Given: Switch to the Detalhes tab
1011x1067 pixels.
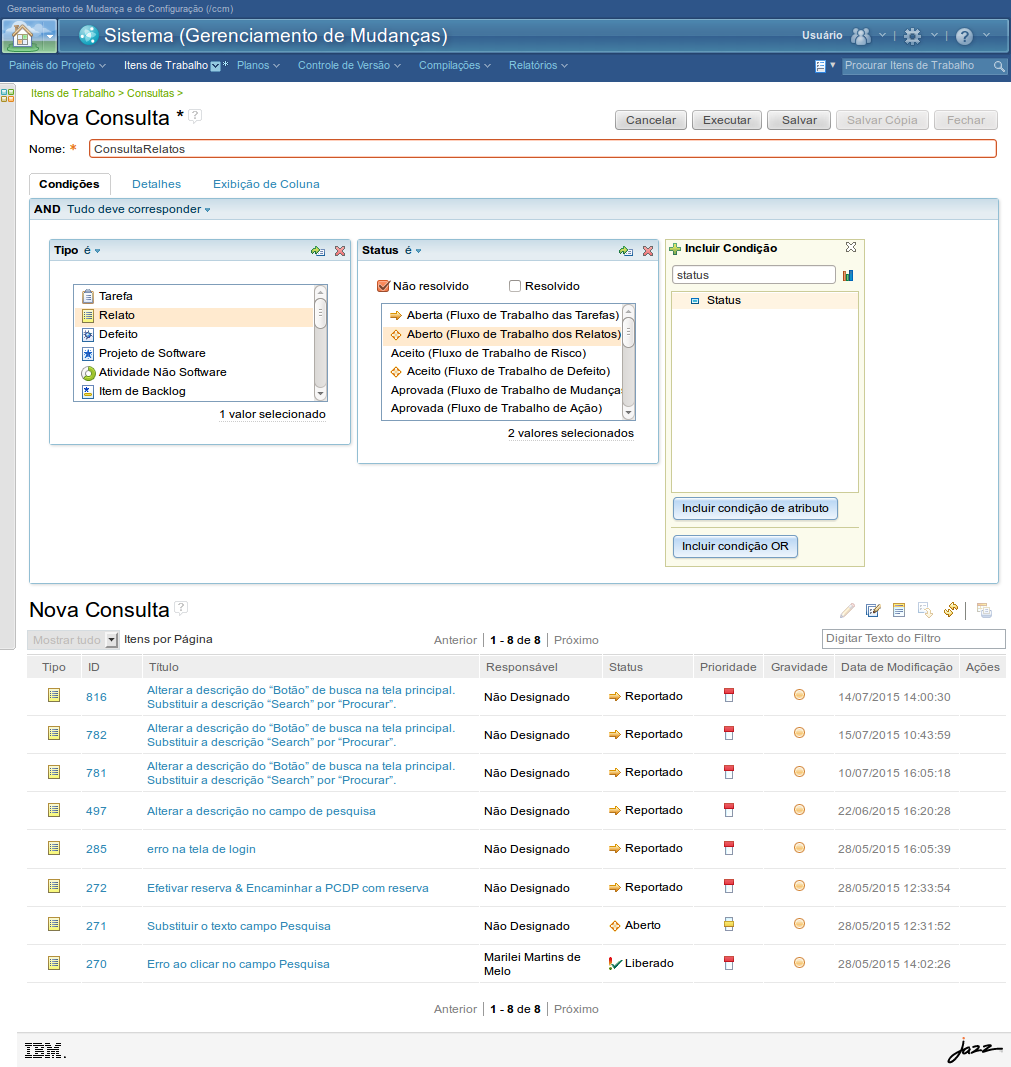Looking at the screenshot, I should [x=156, y=184].
